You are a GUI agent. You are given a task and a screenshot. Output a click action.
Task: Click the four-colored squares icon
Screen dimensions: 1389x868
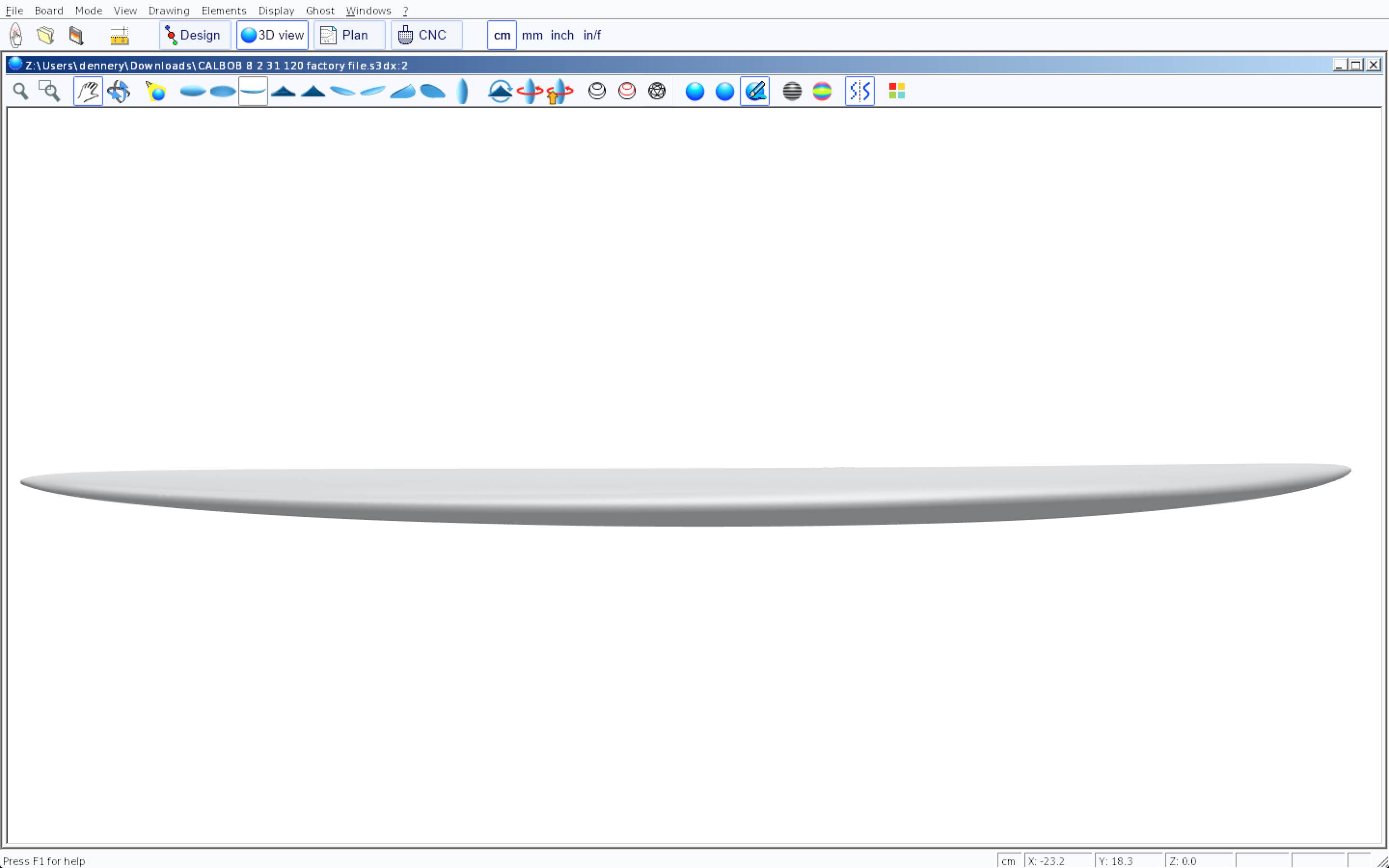pos(897,91)
